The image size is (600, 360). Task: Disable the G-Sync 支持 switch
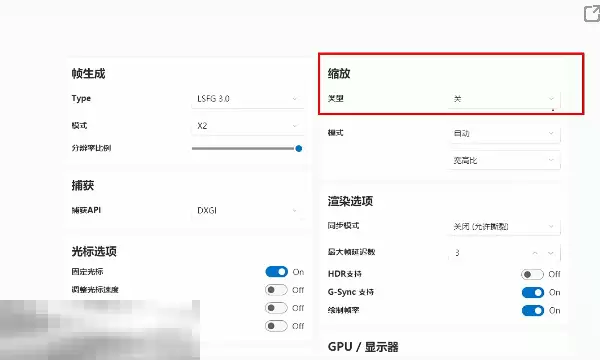pos(532,293)
